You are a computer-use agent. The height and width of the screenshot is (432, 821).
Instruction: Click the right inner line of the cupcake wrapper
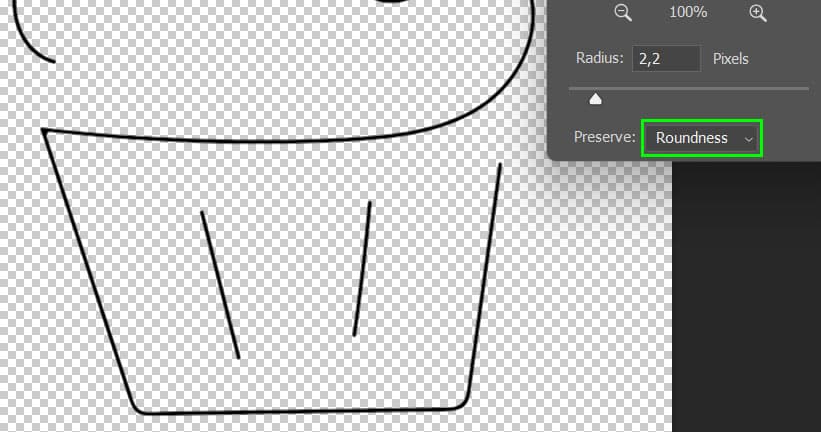(362, 268)
